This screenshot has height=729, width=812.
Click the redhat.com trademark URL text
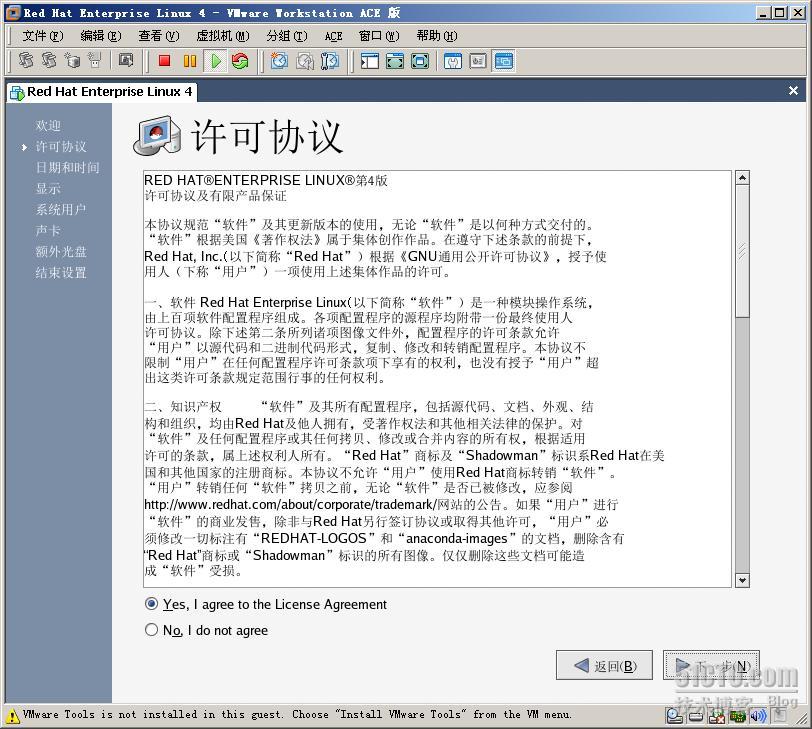pyautogui.click(x=291, y=504)
